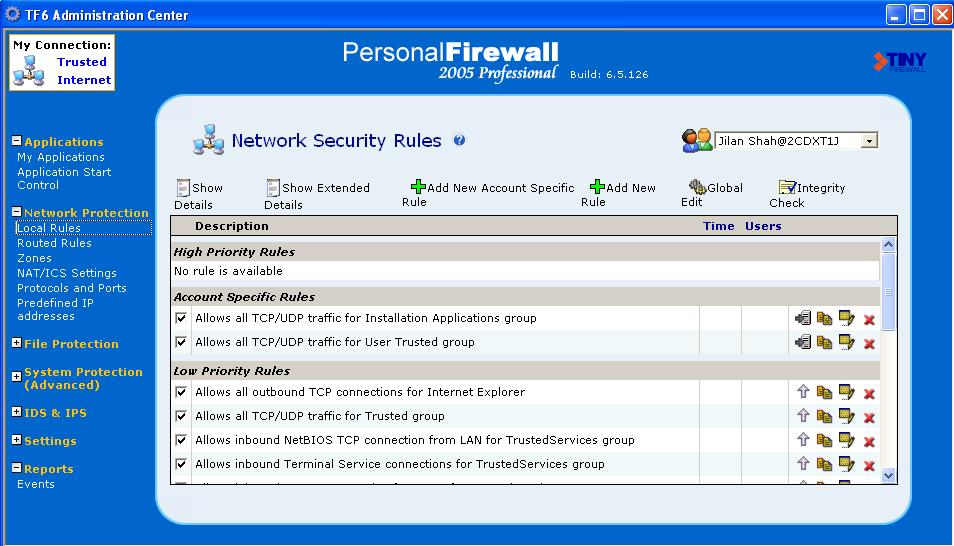Click the rules list scroll down arrow

point(888,475)
